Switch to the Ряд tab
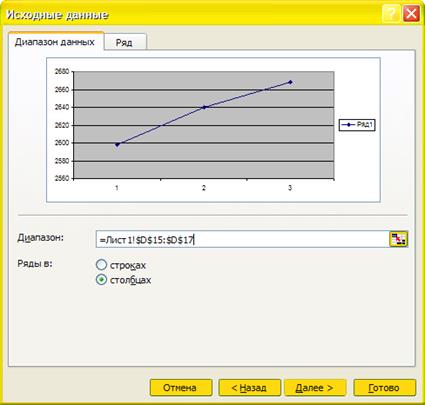This screenshot has height=405, width=425. 125,42
